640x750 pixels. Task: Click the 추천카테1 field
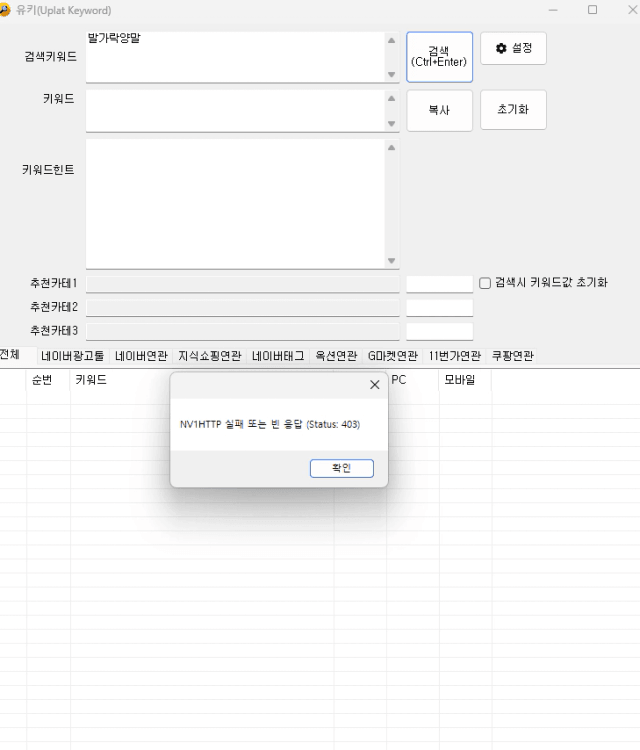click(x=243, y=284)
